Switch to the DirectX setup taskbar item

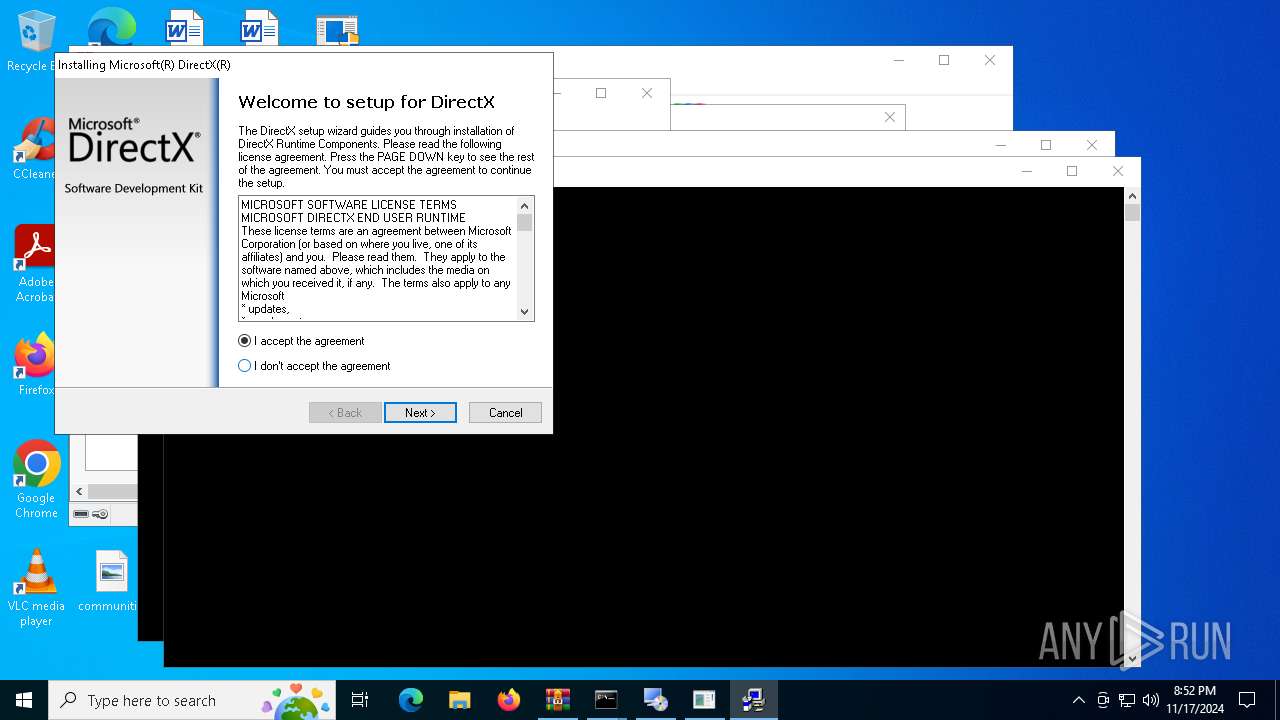(x=754, y=700)
